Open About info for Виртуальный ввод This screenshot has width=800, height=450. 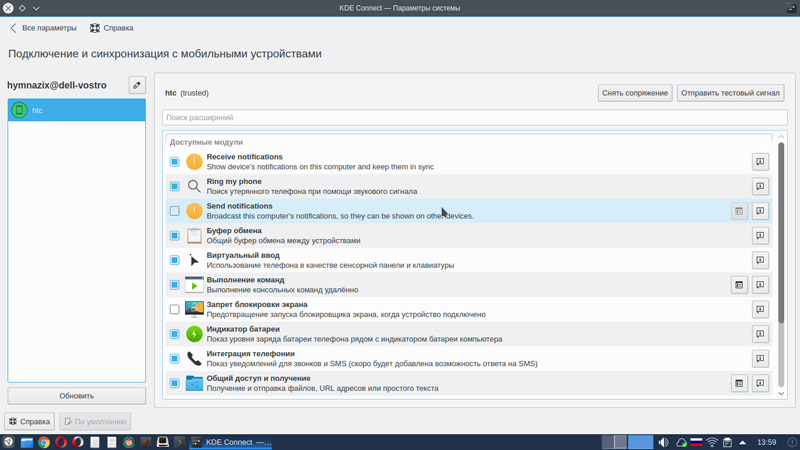point(760,260)
